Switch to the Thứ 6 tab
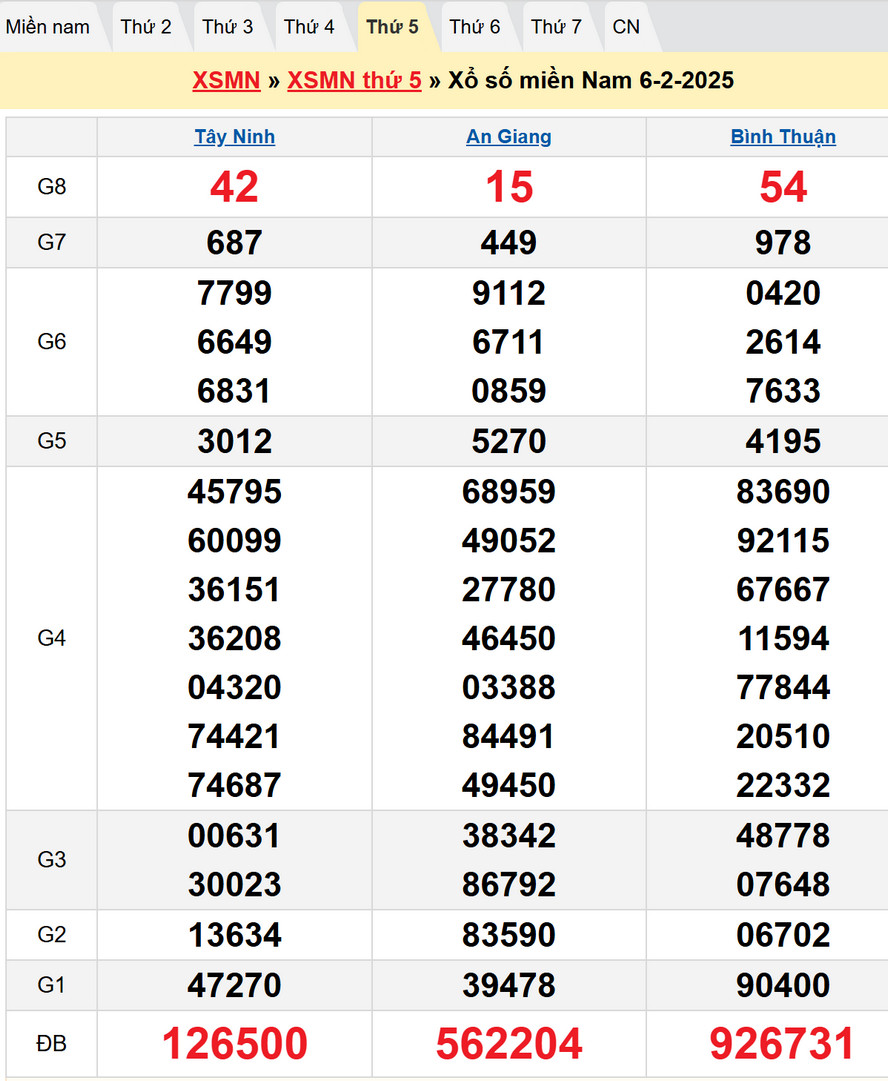 tap(474, 27)
